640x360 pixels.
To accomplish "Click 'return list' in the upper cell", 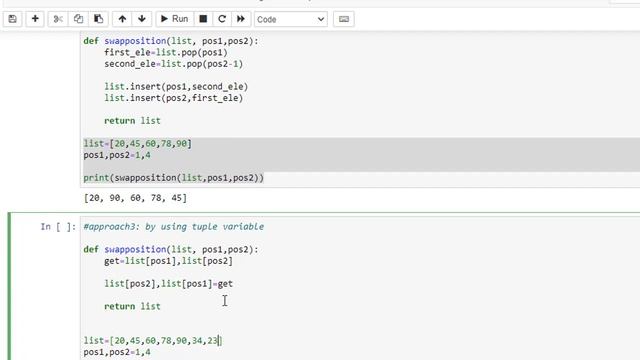I will click(132, 120).
